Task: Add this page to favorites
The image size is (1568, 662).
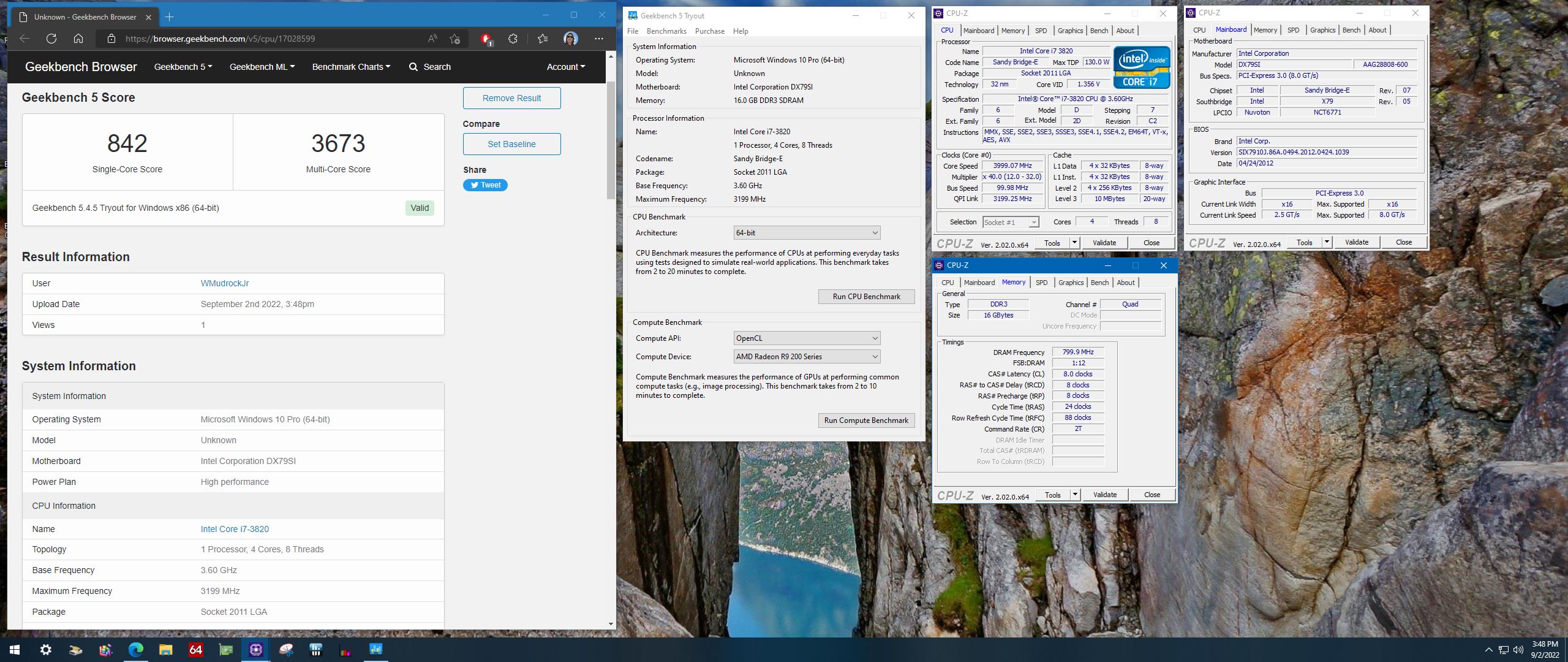Action: [454, 39]
